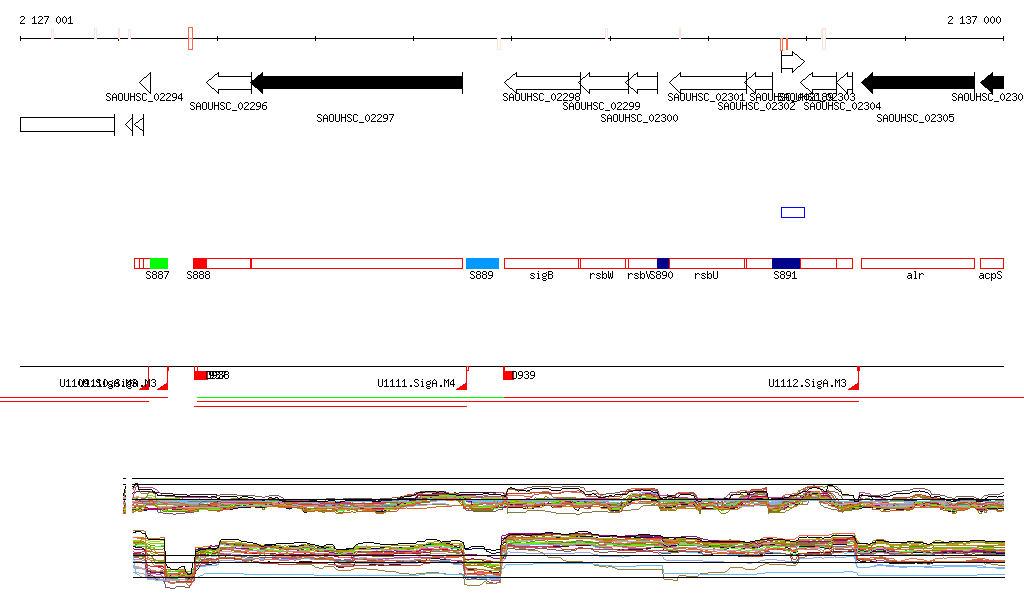
Task: Click the 'SAOUHSC_02297' text label
Action: click(355, 118)
